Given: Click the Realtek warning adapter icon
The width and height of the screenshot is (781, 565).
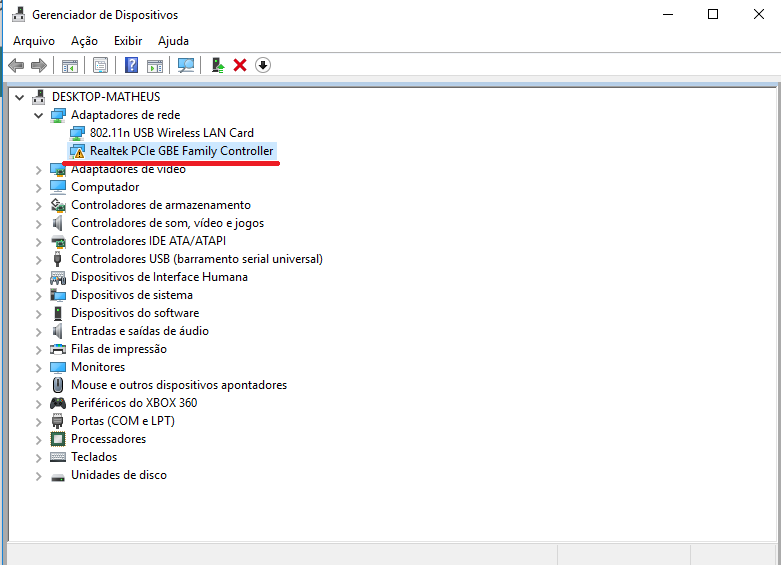Looking at the screenshot, I should (77, 151).
